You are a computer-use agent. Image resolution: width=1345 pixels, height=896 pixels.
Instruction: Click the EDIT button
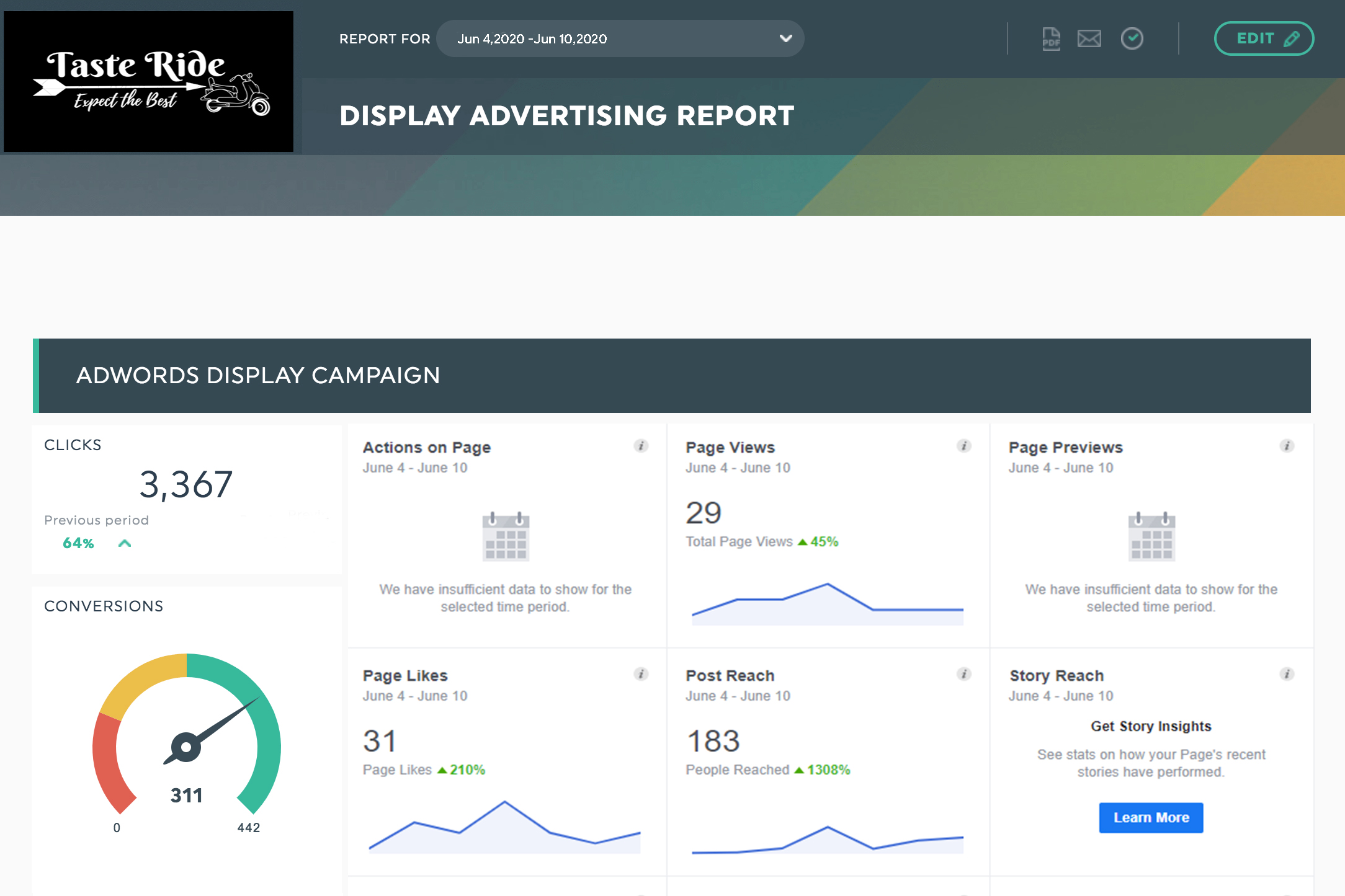(x=1263, y=39)
